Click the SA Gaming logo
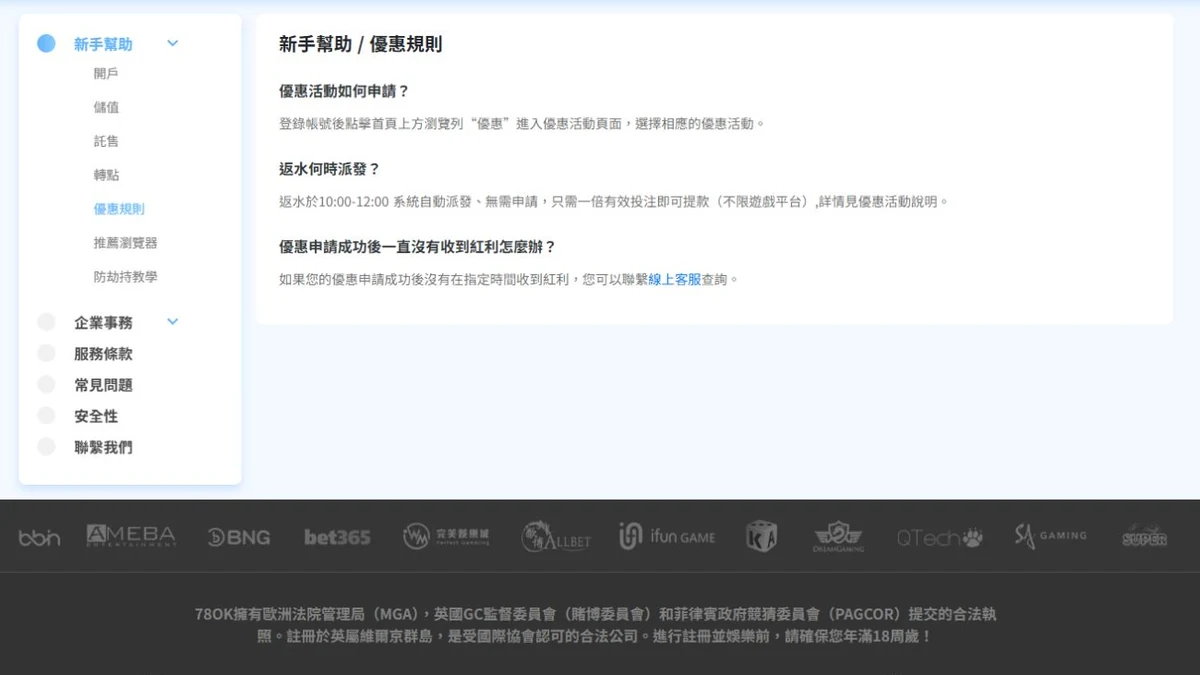1200x675 pixels. tap(1050, 536)
